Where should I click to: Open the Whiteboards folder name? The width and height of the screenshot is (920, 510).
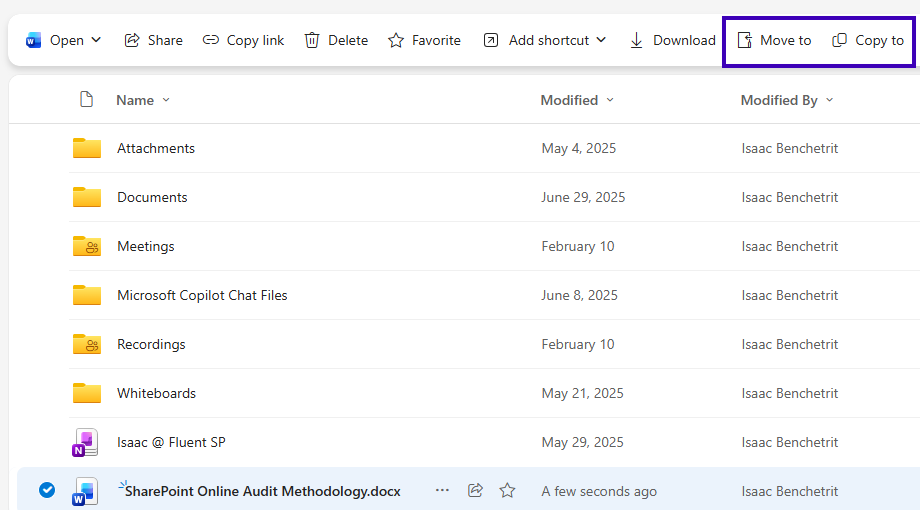coord(156,393)
